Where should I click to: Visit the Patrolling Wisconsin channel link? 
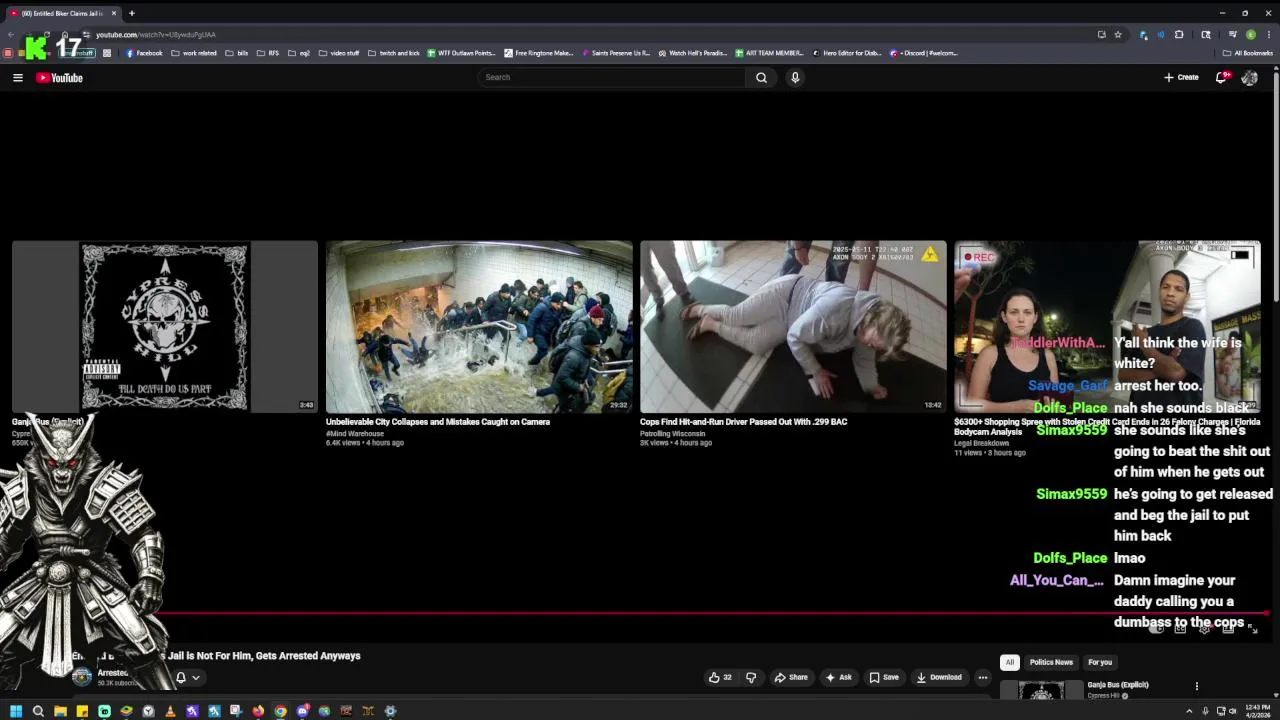coord(672,434)
